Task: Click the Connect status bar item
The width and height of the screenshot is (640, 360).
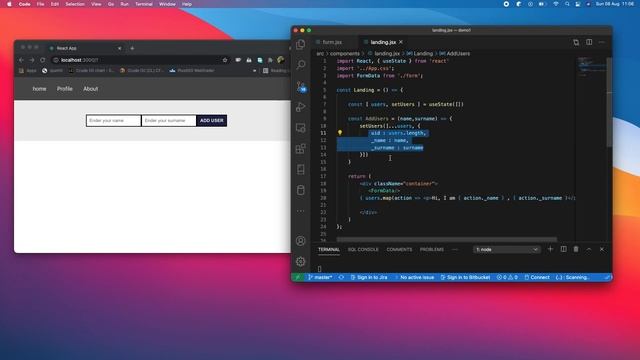Action: pos(537,277)
